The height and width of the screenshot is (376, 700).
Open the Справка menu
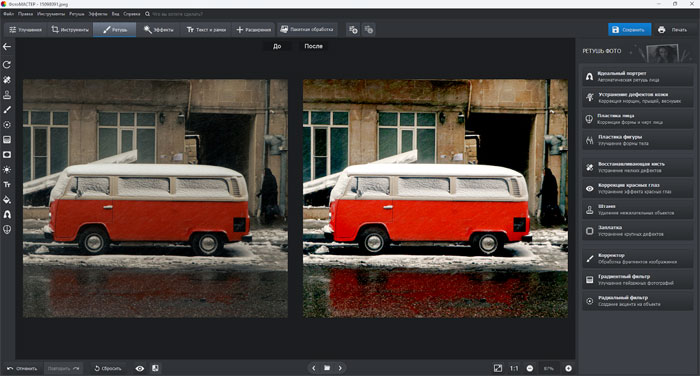point(132,14)
